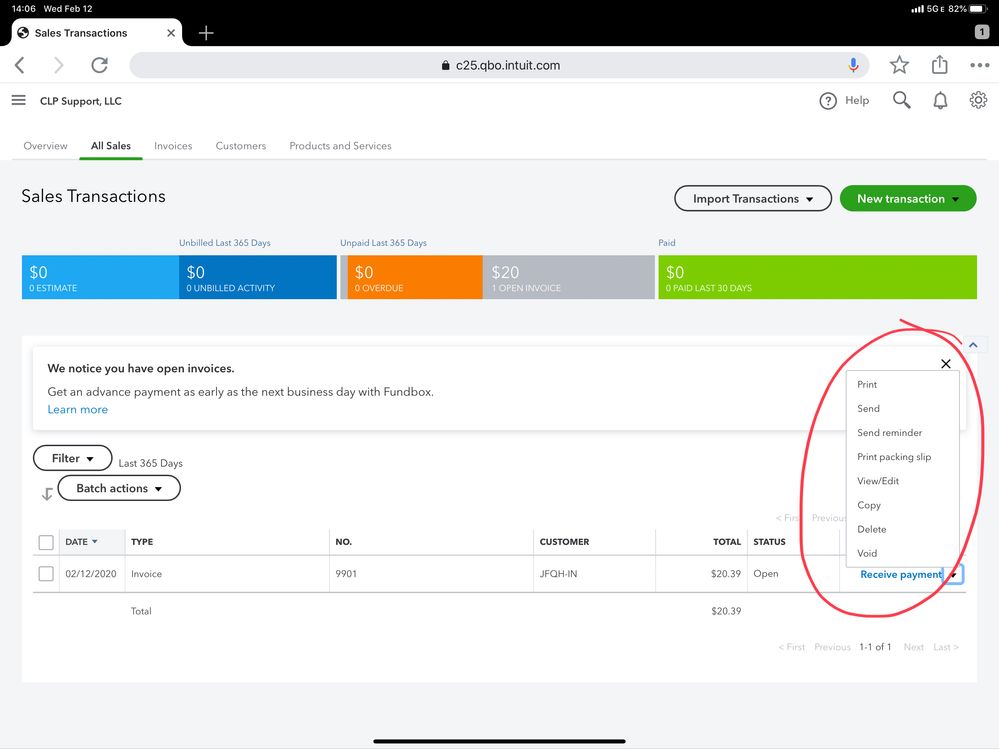Filter by the green Paid Last 30 Days bar
This screenshot has height=749, width=999.
[x=817, y=277]
